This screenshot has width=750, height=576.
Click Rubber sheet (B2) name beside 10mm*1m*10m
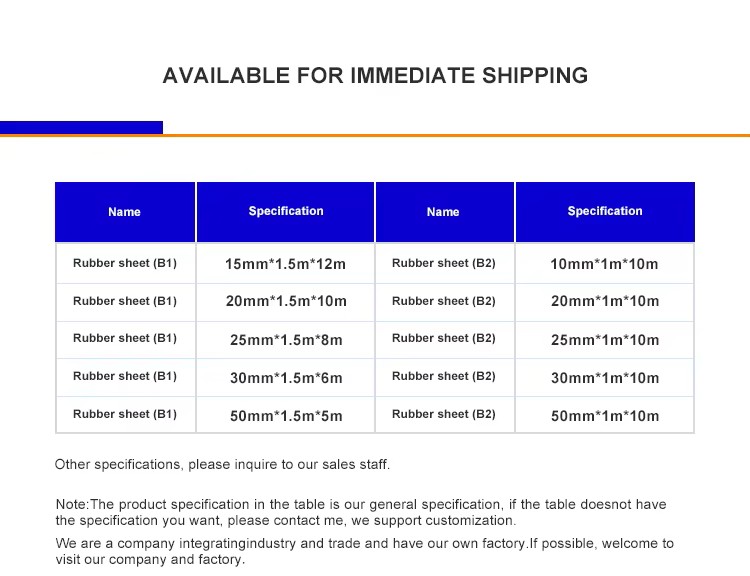pos(443,263)
